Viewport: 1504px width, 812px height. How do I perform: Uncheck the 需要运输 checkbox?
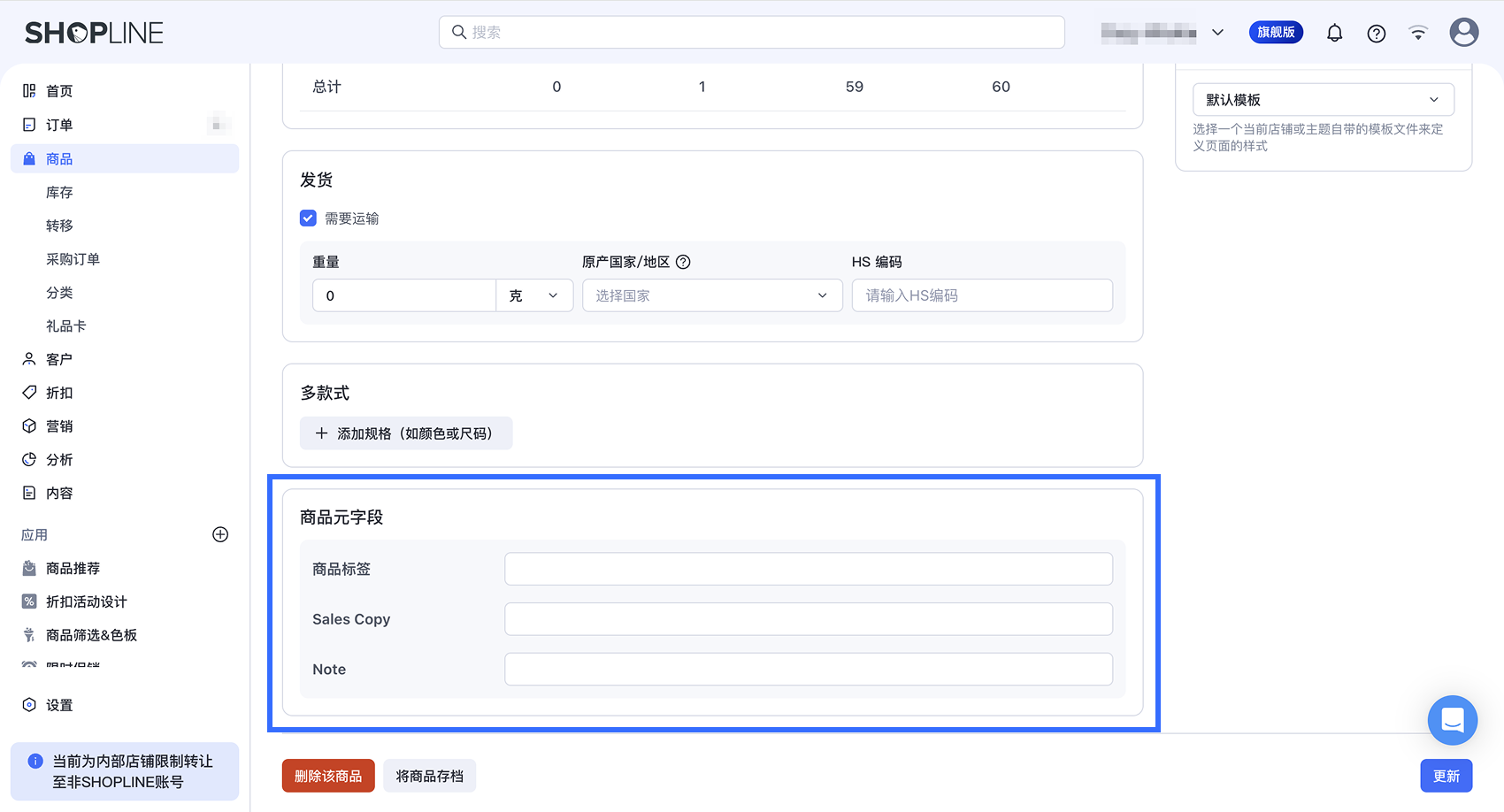pyautogui.click(x=308, y=218)
